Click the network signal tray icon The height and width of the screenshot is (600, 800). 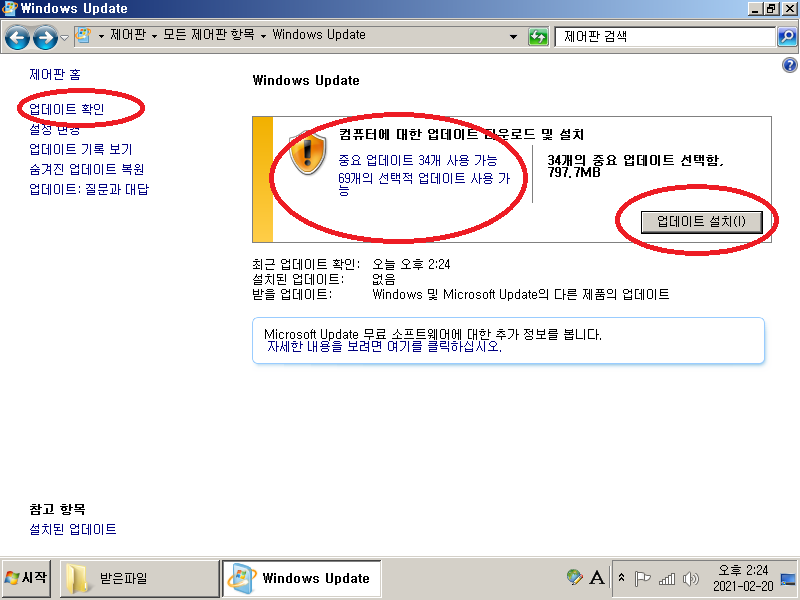[x=667, y=579]
